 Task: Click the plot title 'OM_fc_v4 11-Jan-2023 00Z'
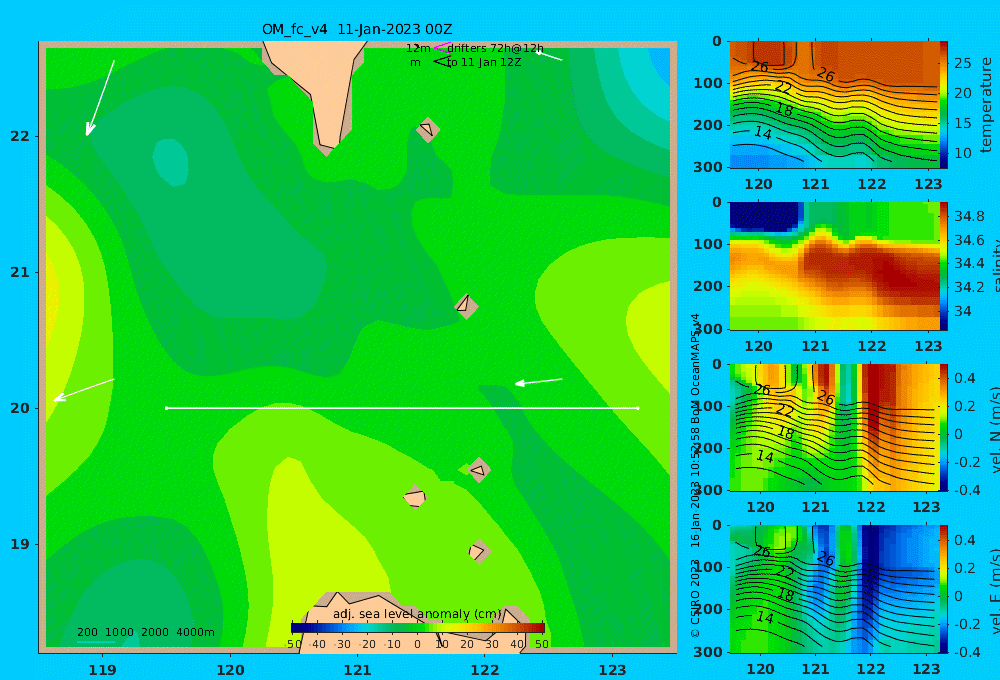click(357, 29)
